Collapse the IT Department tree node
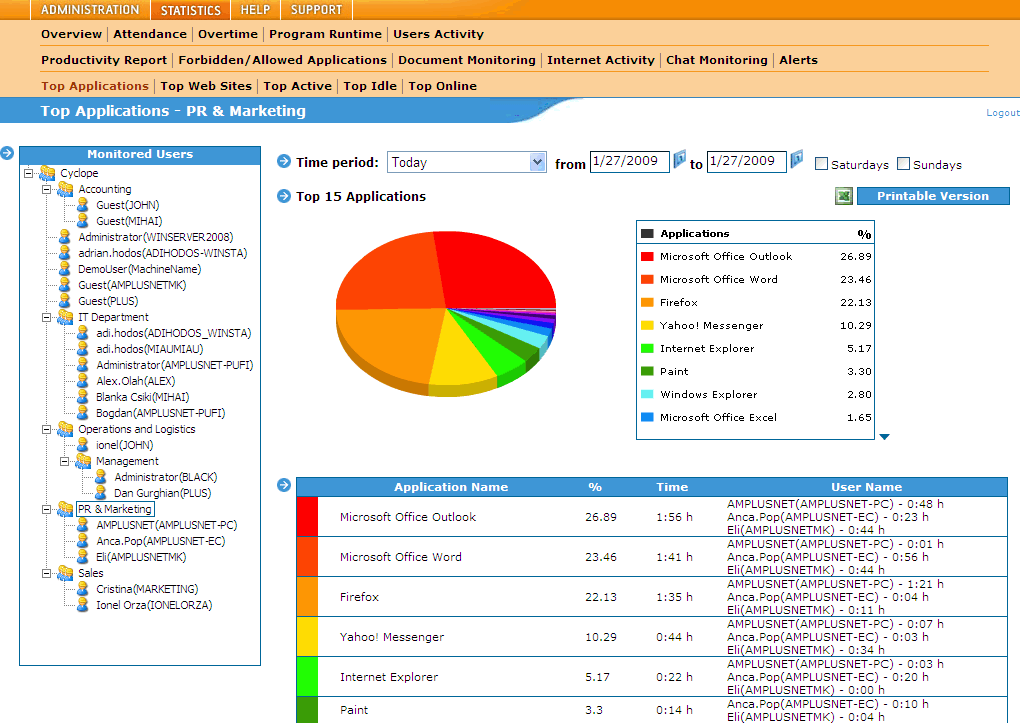The width and height of the screenshot is (1020, 723). click(x=46, y=317)
